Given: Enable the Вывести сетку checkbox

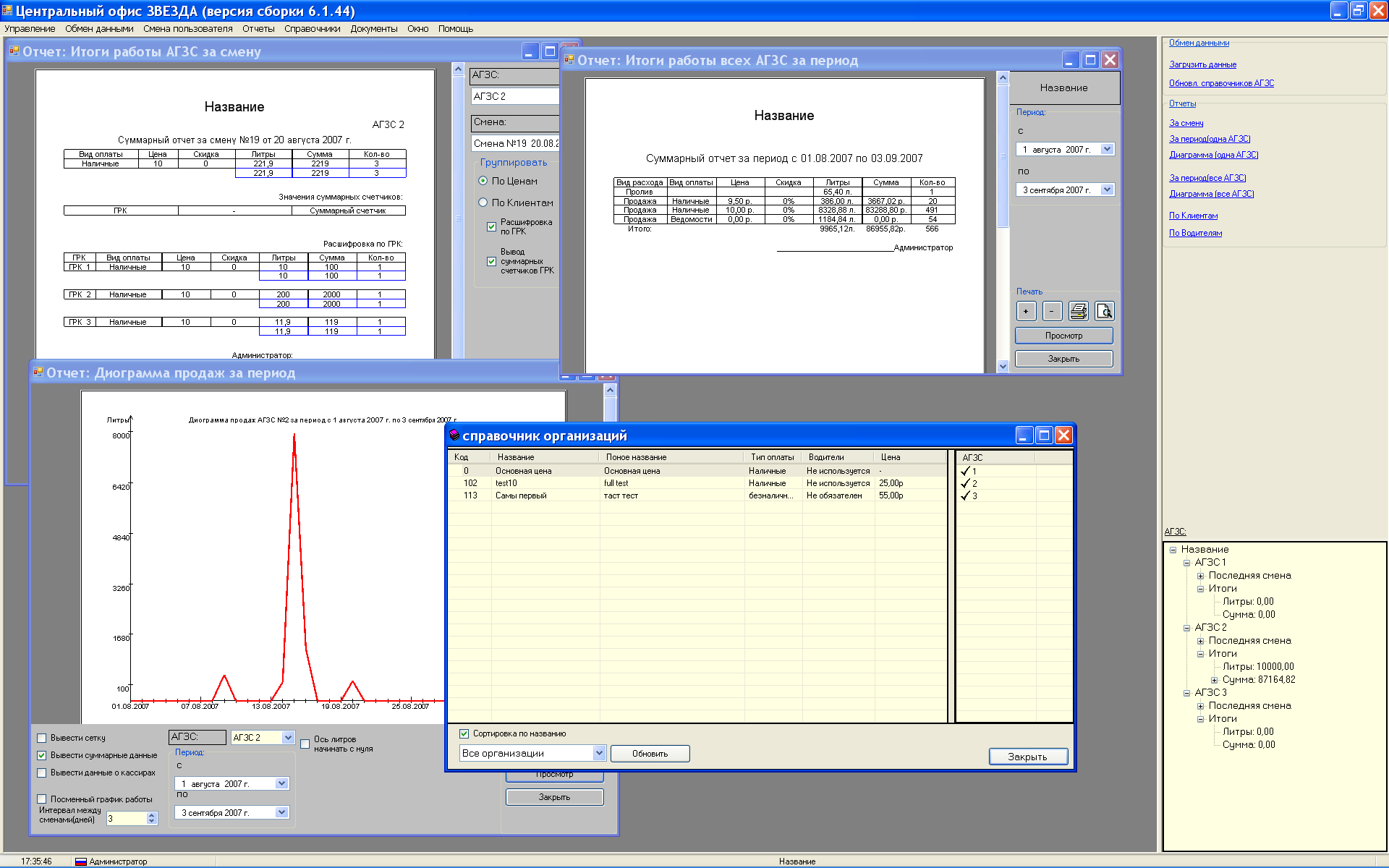Looking at the screenshot, I should tap(42, 738).
